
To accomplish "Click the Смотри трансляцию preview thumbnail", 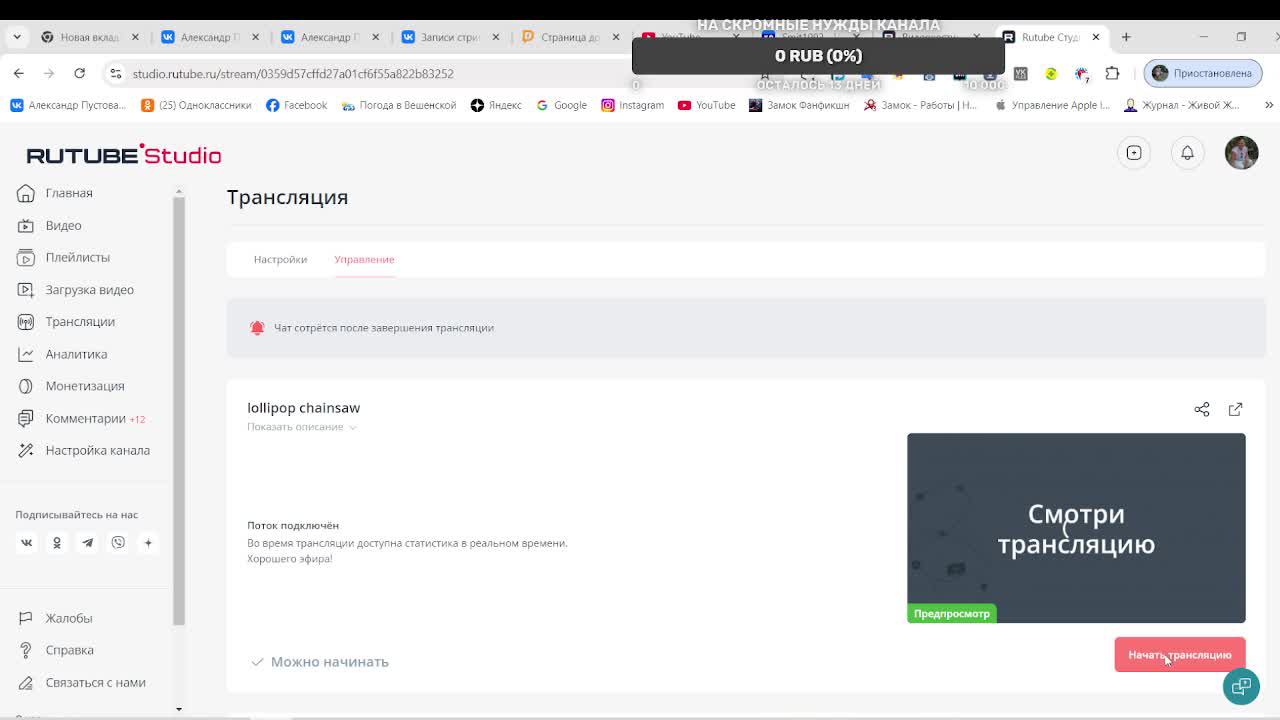I will (x=1076, y=528).
